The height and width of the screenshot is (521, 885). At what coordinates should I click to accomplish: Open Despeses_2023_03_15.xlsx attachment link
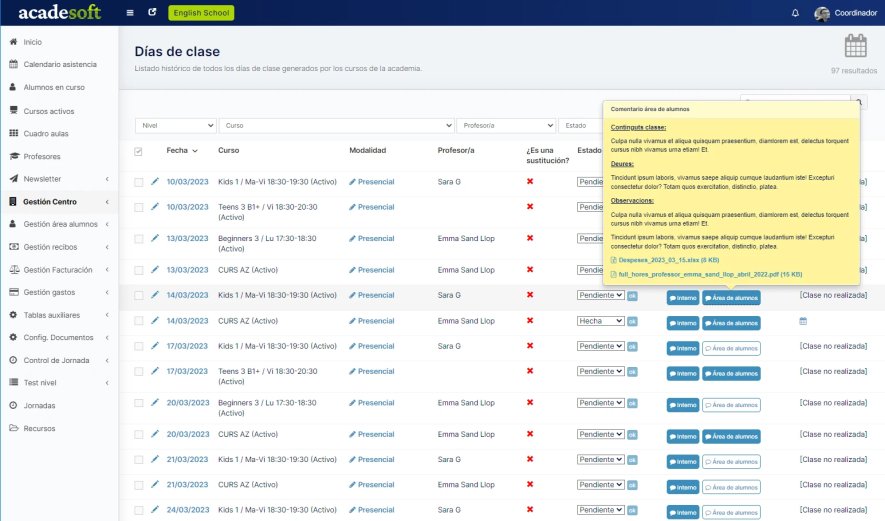point(668,260)
